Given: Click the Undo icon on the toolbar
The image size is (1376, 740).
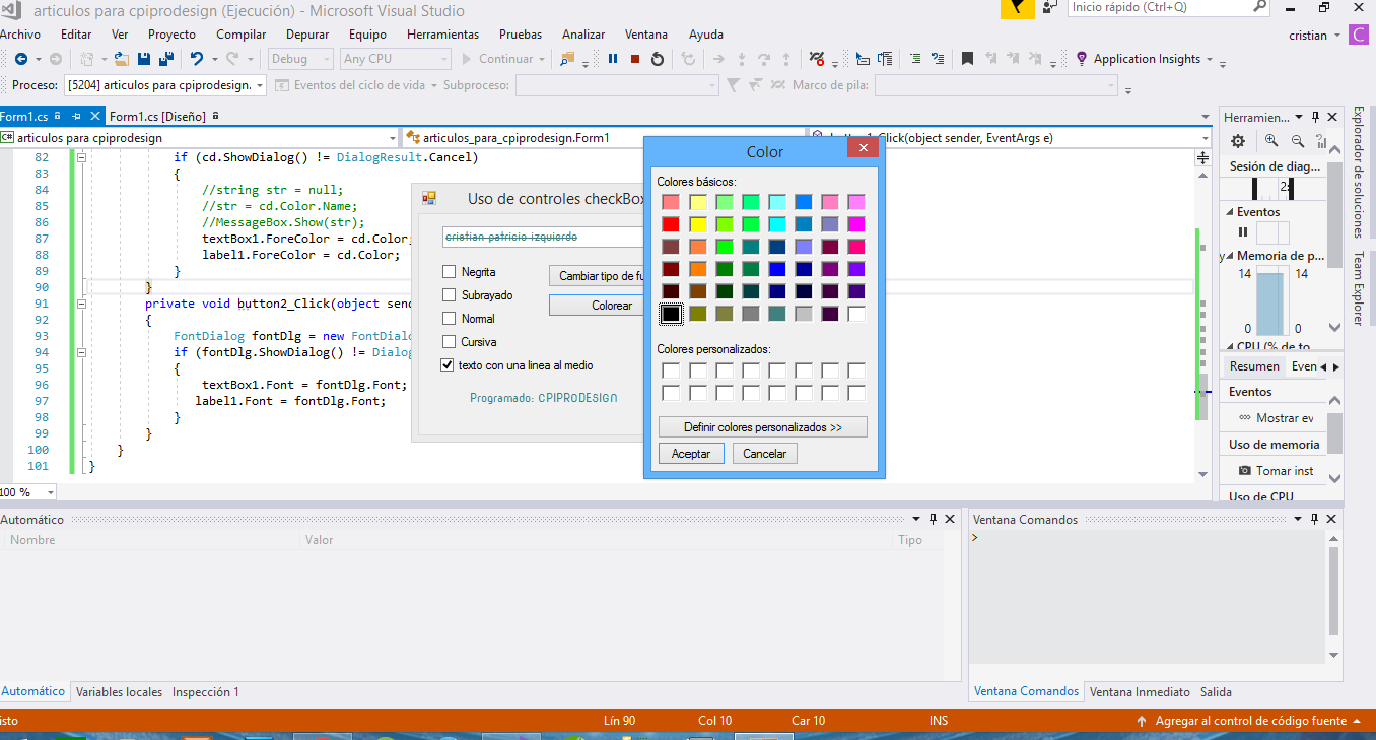Looking at the screenshot, I should [x=198, y=58].
